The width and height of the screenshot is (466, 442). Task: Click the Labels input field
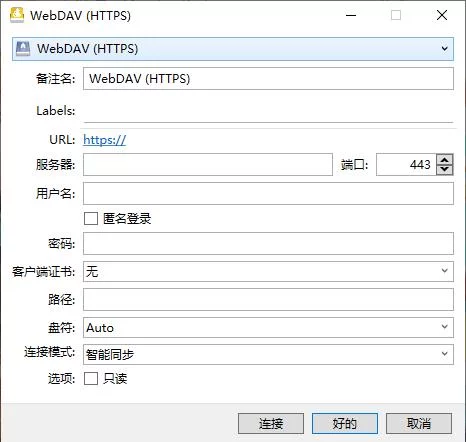(268, 111)
